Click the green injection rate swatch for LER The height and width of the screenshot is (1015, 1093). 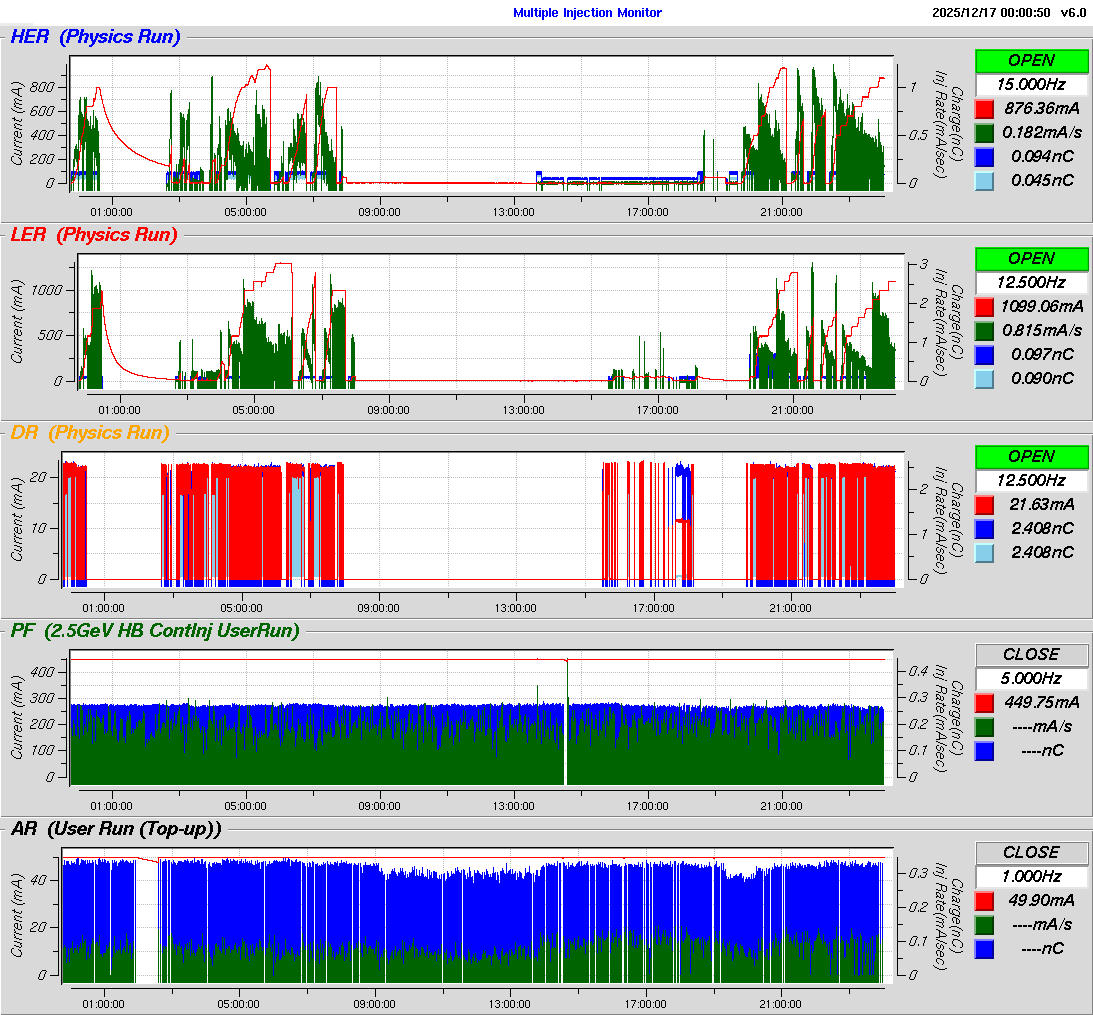[984, 330]
